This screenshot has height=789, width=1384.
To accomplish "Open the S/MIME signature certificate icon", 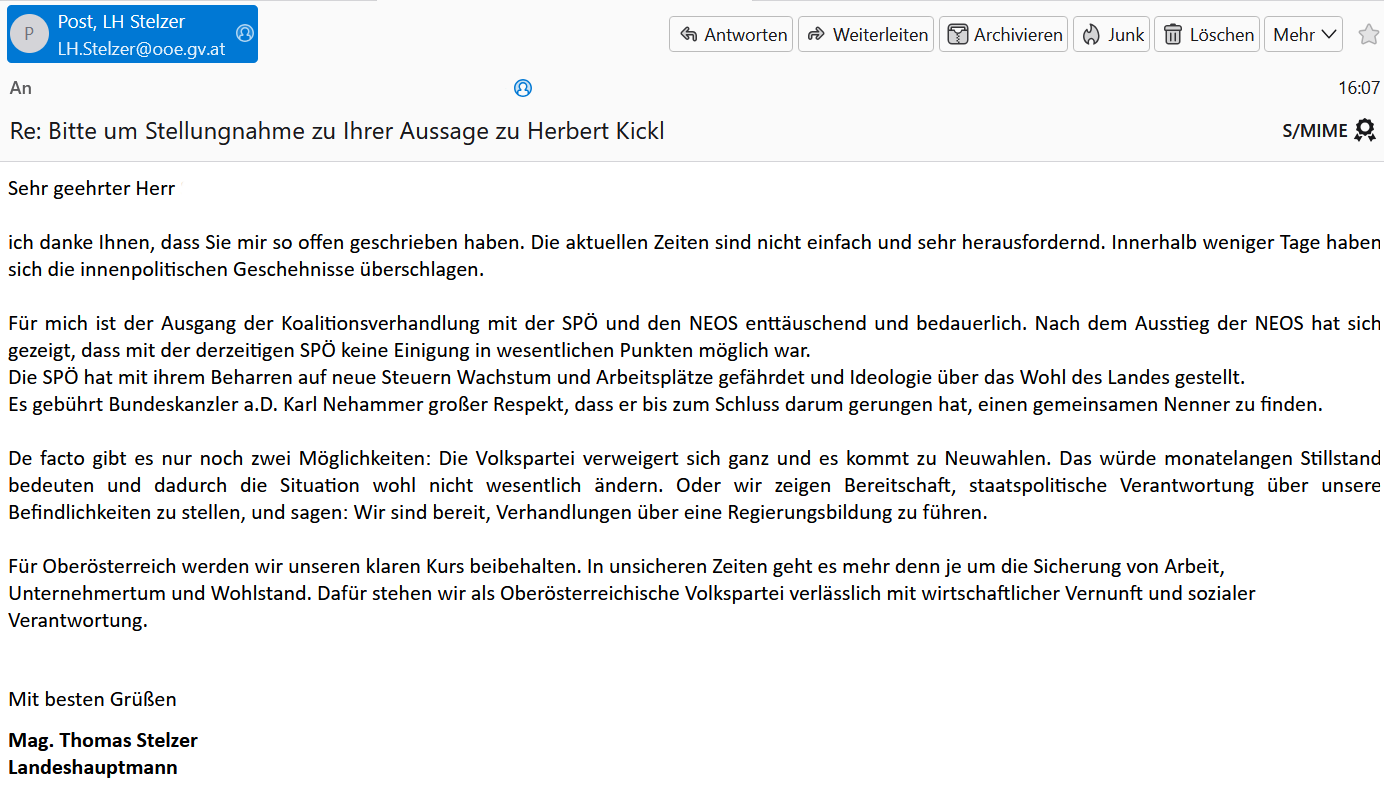I will pos(1365,130).
